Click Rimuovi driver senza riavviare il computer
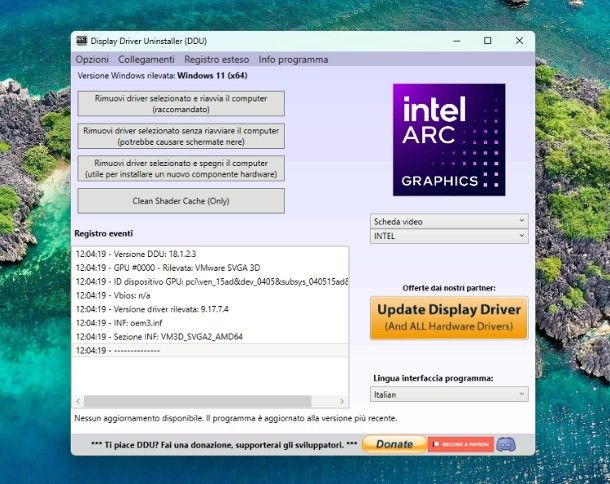Screen dimensions: 610x484 [181, 136]
